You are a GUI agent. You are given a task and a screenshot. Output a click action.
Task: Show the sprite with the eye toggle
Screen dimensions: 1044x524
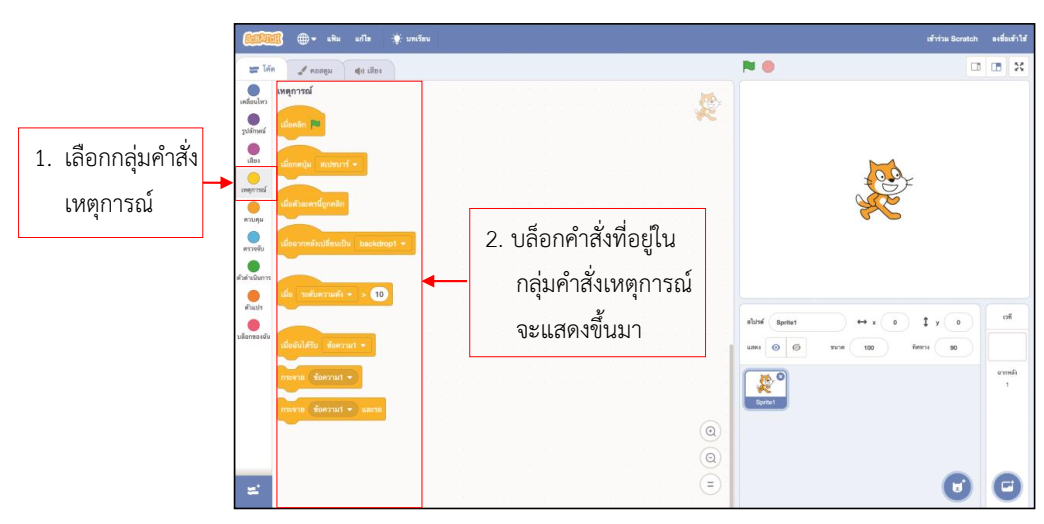[775, 347]
